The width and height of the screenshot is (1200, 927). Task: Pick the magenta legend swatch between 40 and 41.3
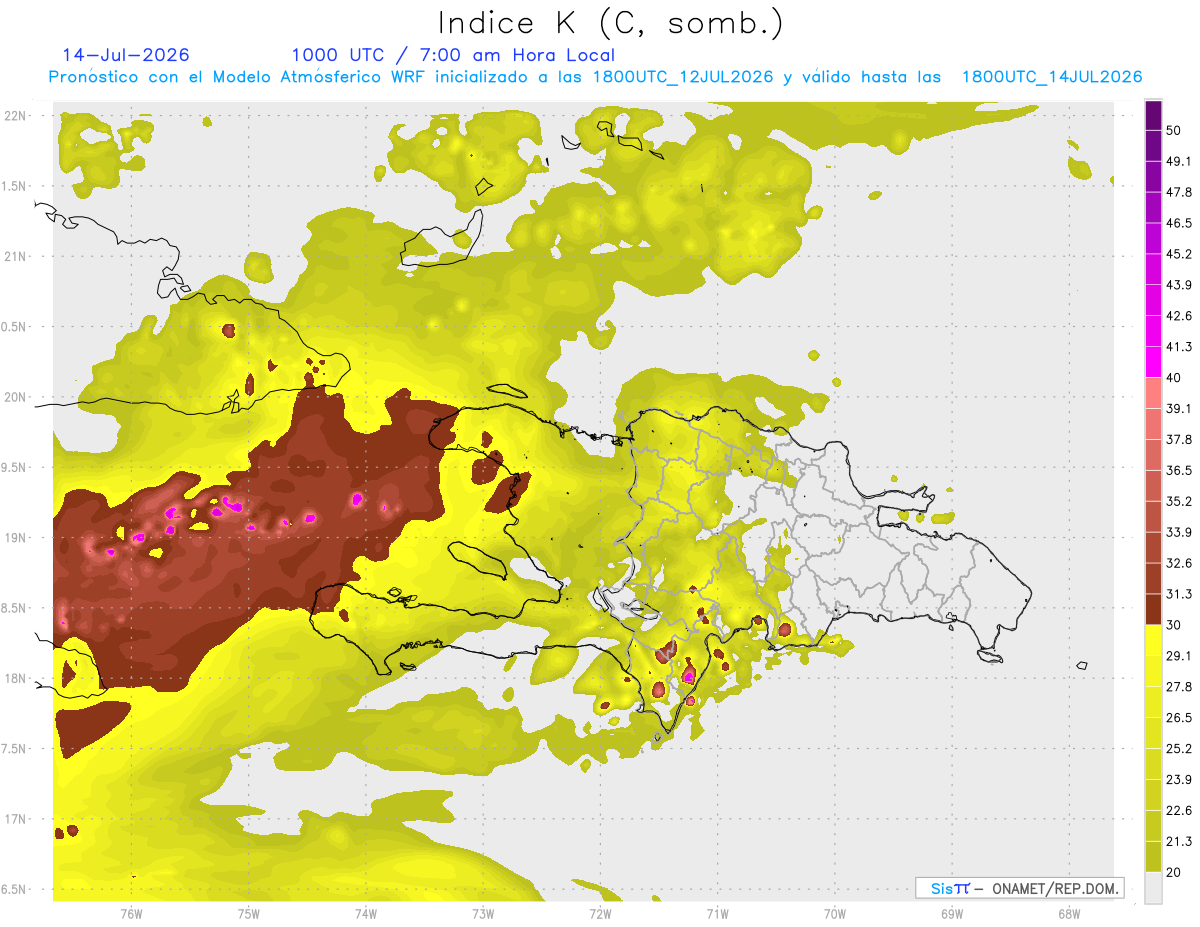1153,362
